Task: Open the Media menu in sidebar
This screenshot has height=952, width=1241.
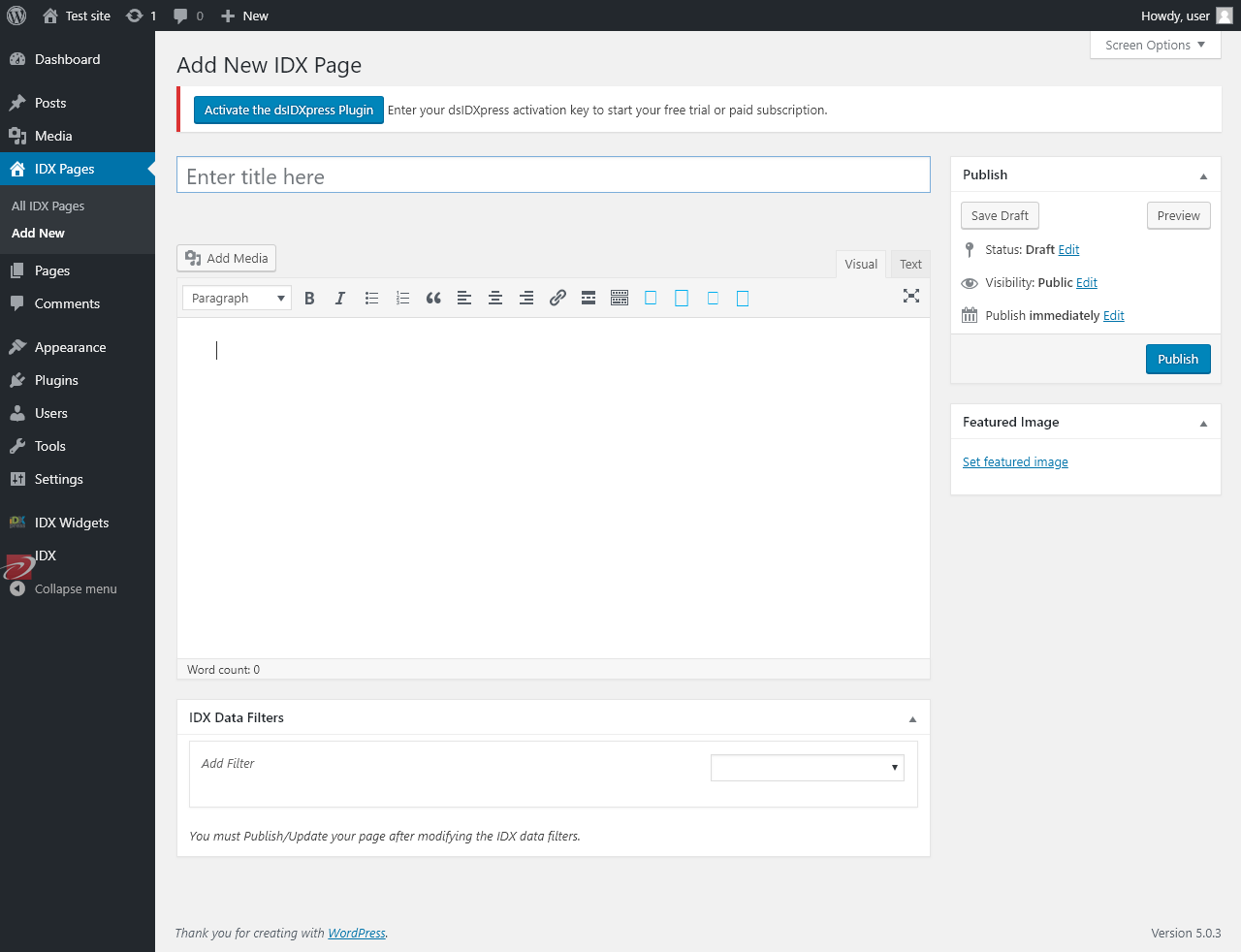Action: pos(78,136)
